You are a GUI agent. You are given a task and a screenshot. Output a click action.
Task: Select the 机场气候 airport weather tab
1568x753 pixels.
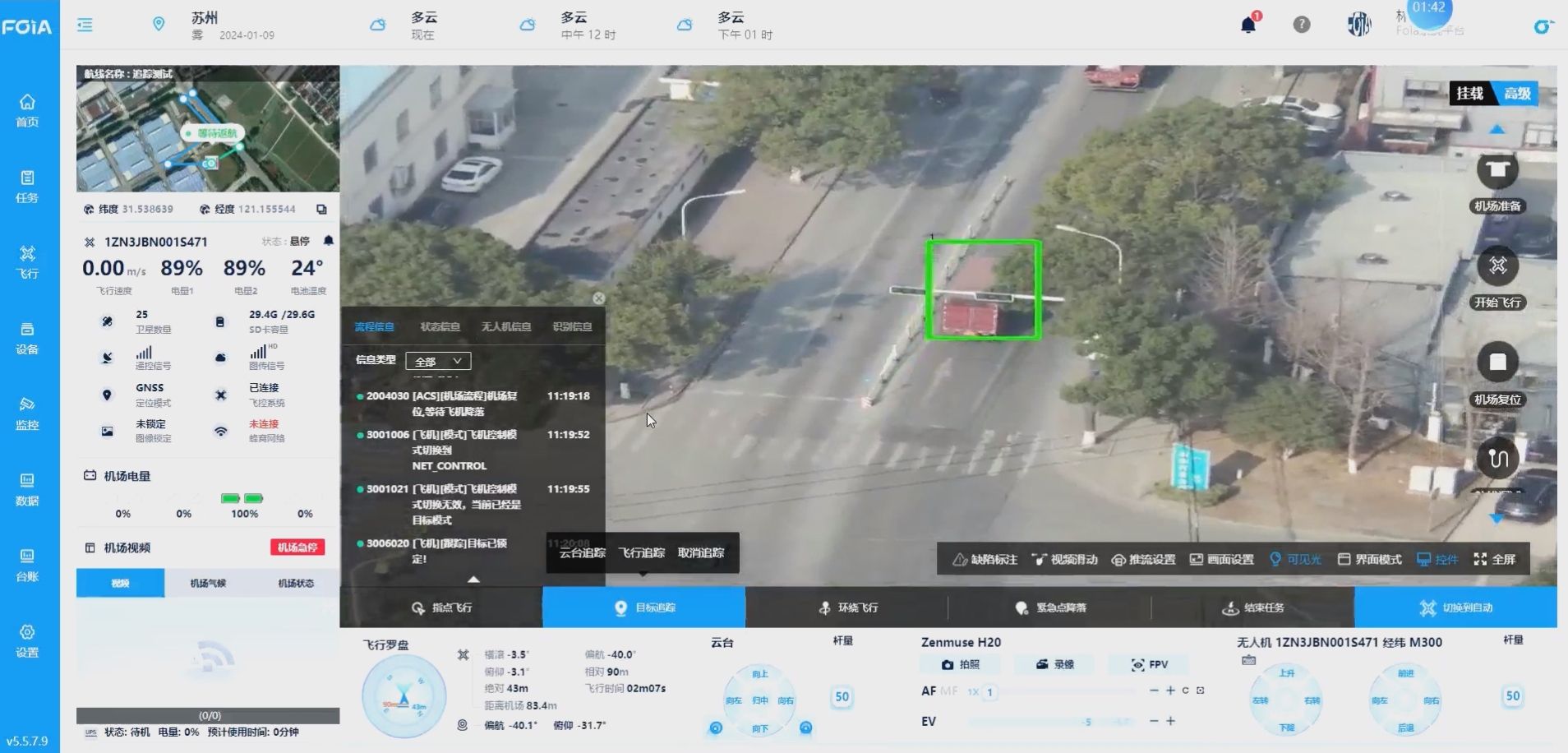(208, 583)
